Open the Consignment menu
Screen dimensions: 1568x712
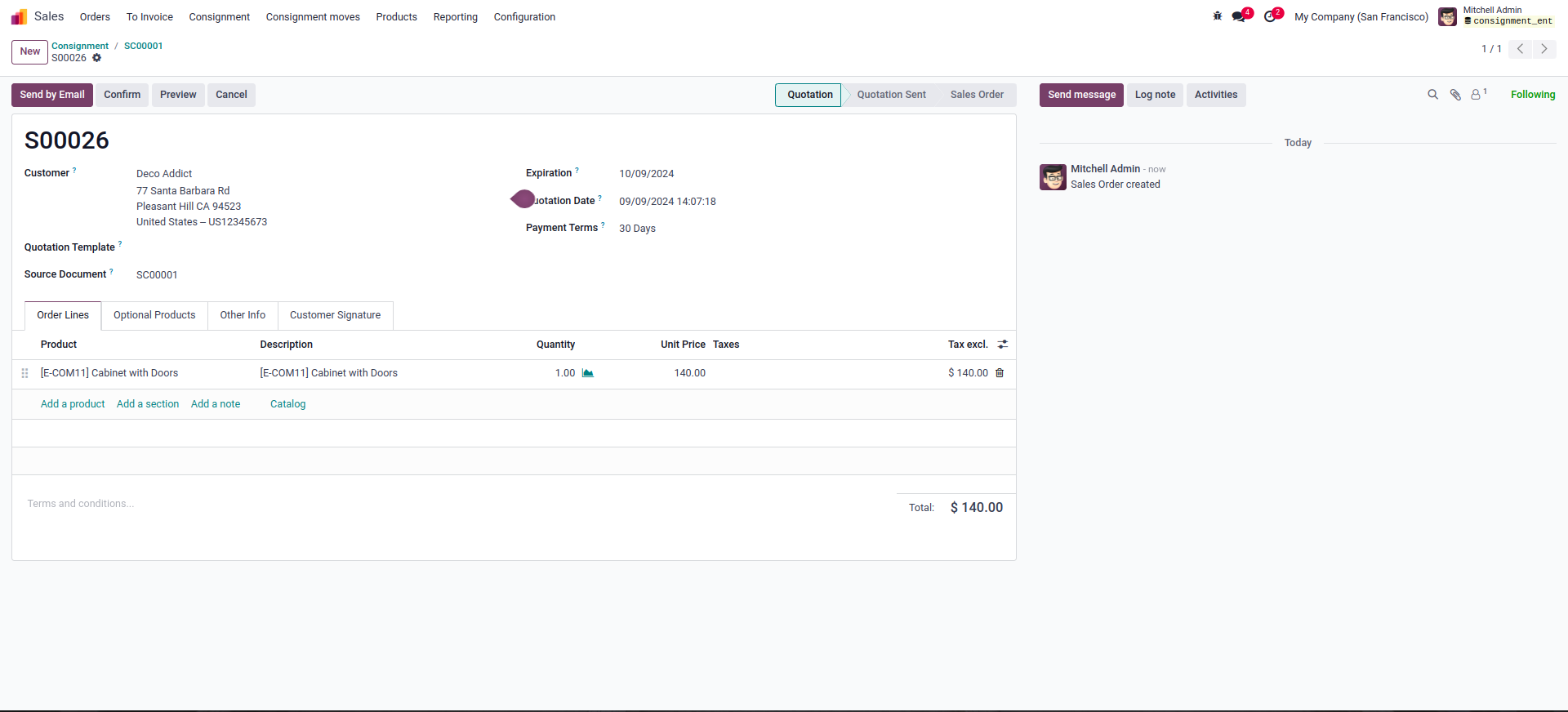click(x=220, y=17)
